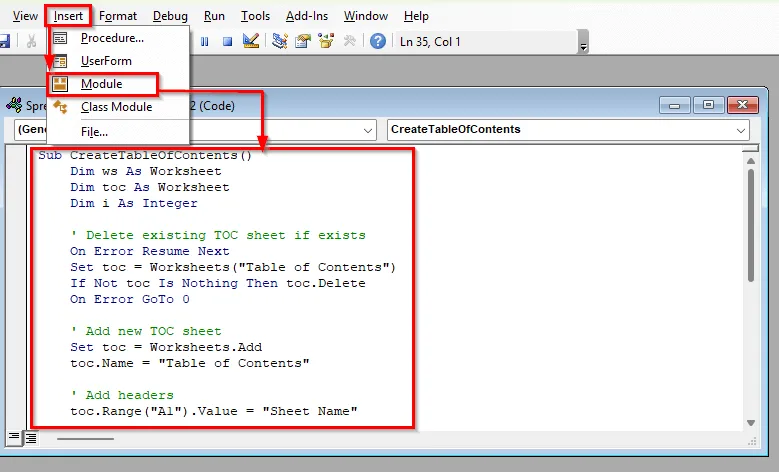Open Properties Window icon
779x472 pixels.
point(303,41)
